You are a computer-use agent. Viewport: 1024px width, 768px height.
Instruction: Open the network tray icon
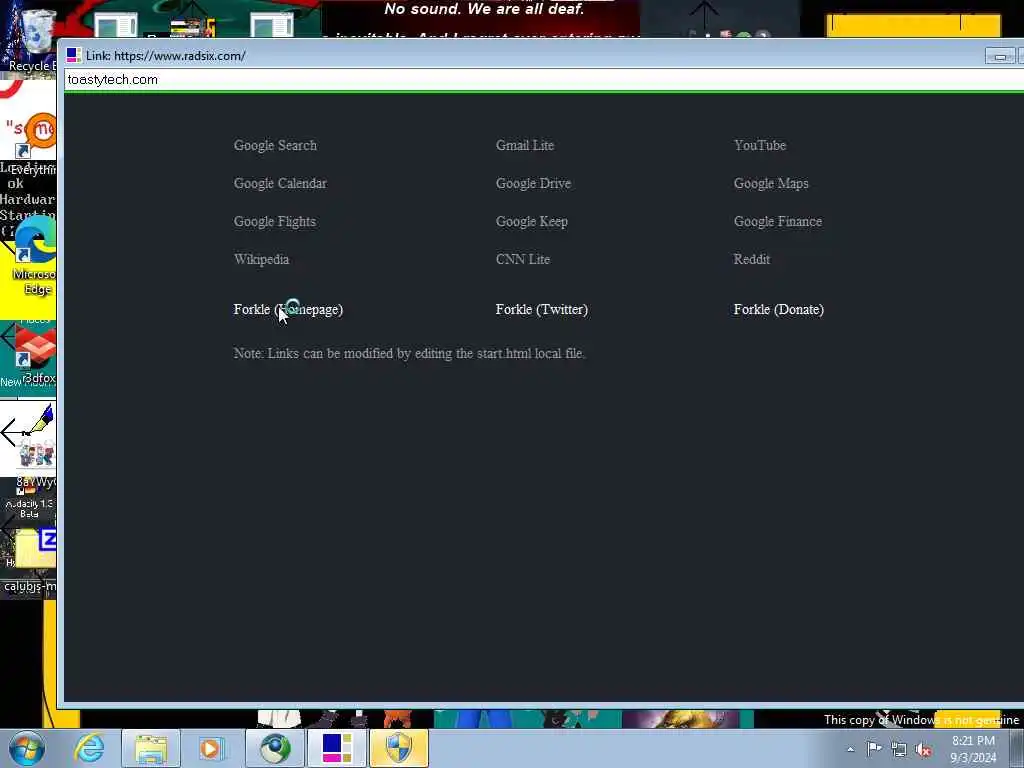click(x=899, y=750)
